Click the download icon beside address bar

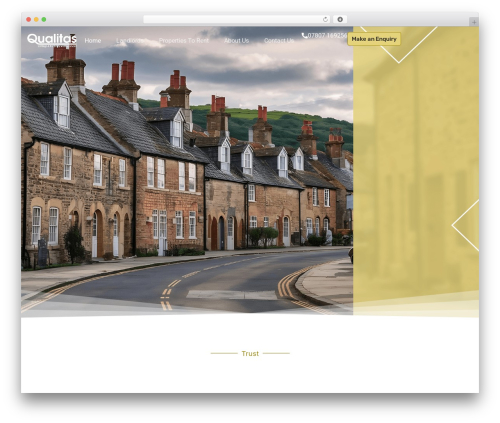pyautogui.click(x=340, y=19)
